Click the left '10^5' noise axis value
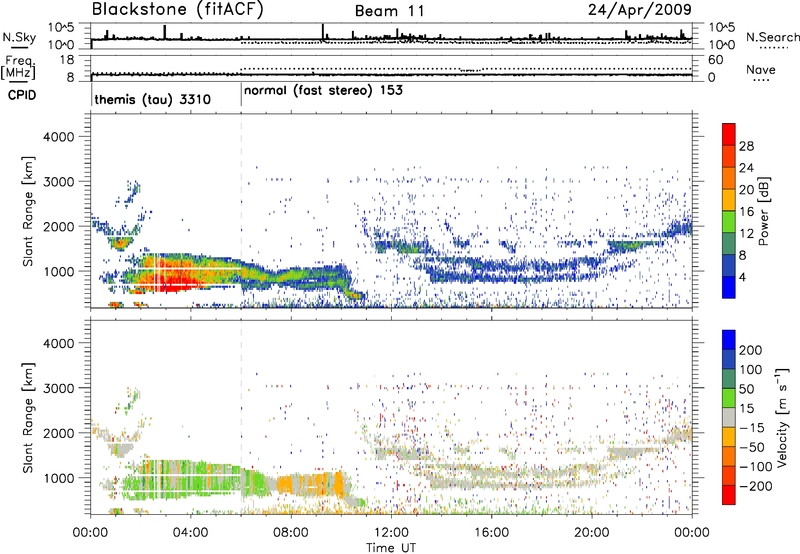The image size is (800, 554). pyautogui.click(x=61, y=28)
